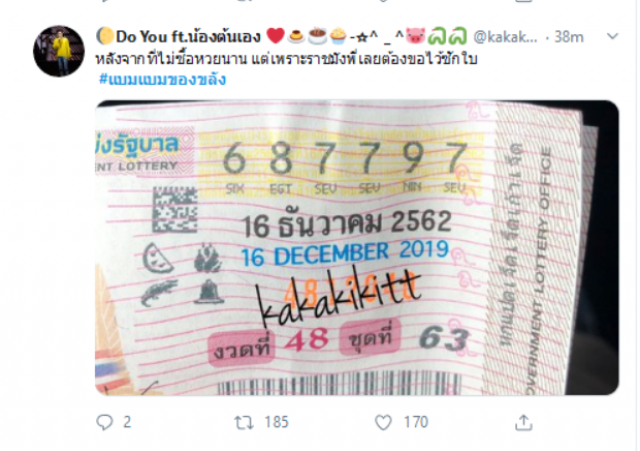Open the @kakak... username handle
Image resolution: width=640 pixels, height=451 pixels.
click(505, 37)
